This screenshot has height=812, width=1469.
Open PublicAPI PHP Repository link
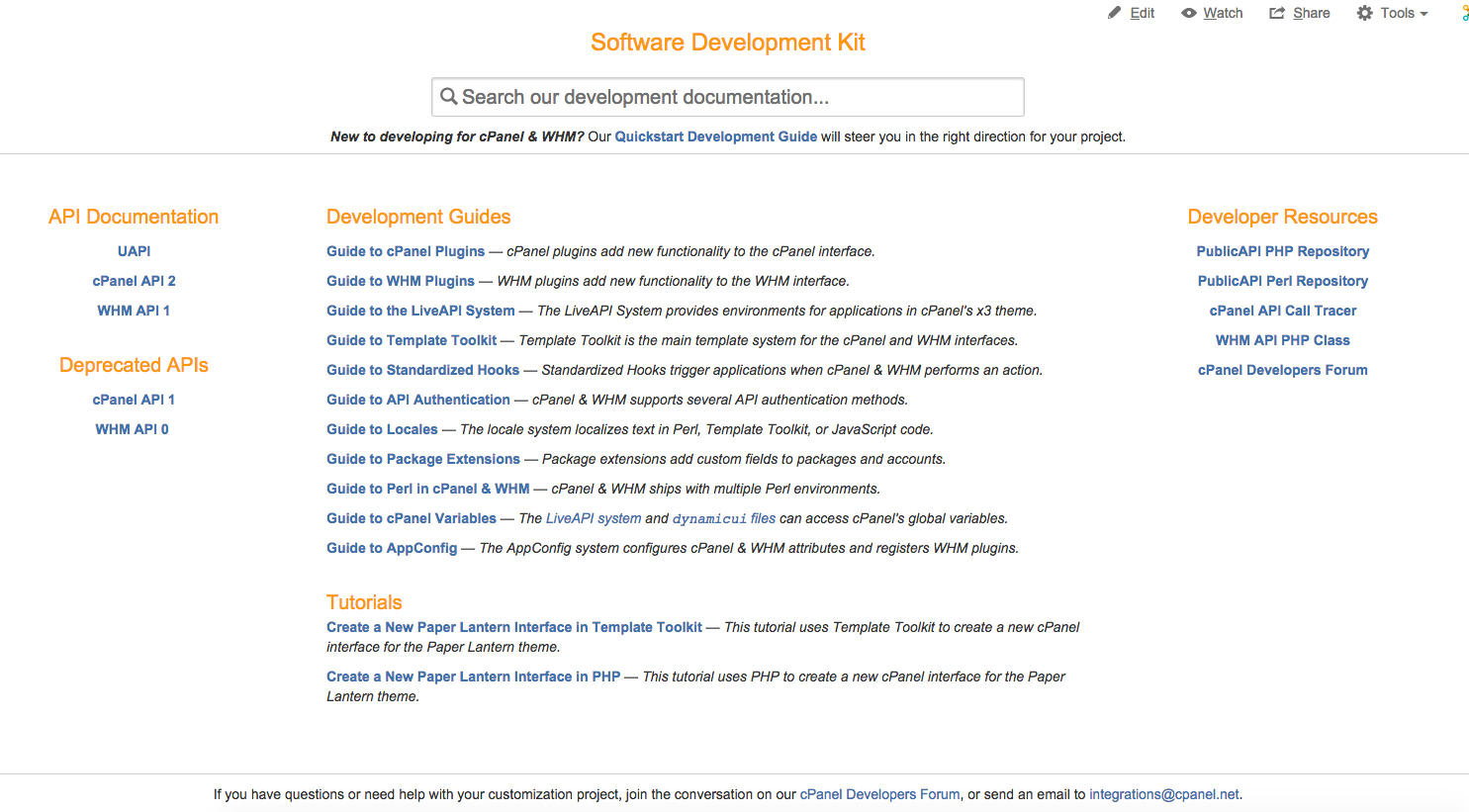[x=1283, y=251]
